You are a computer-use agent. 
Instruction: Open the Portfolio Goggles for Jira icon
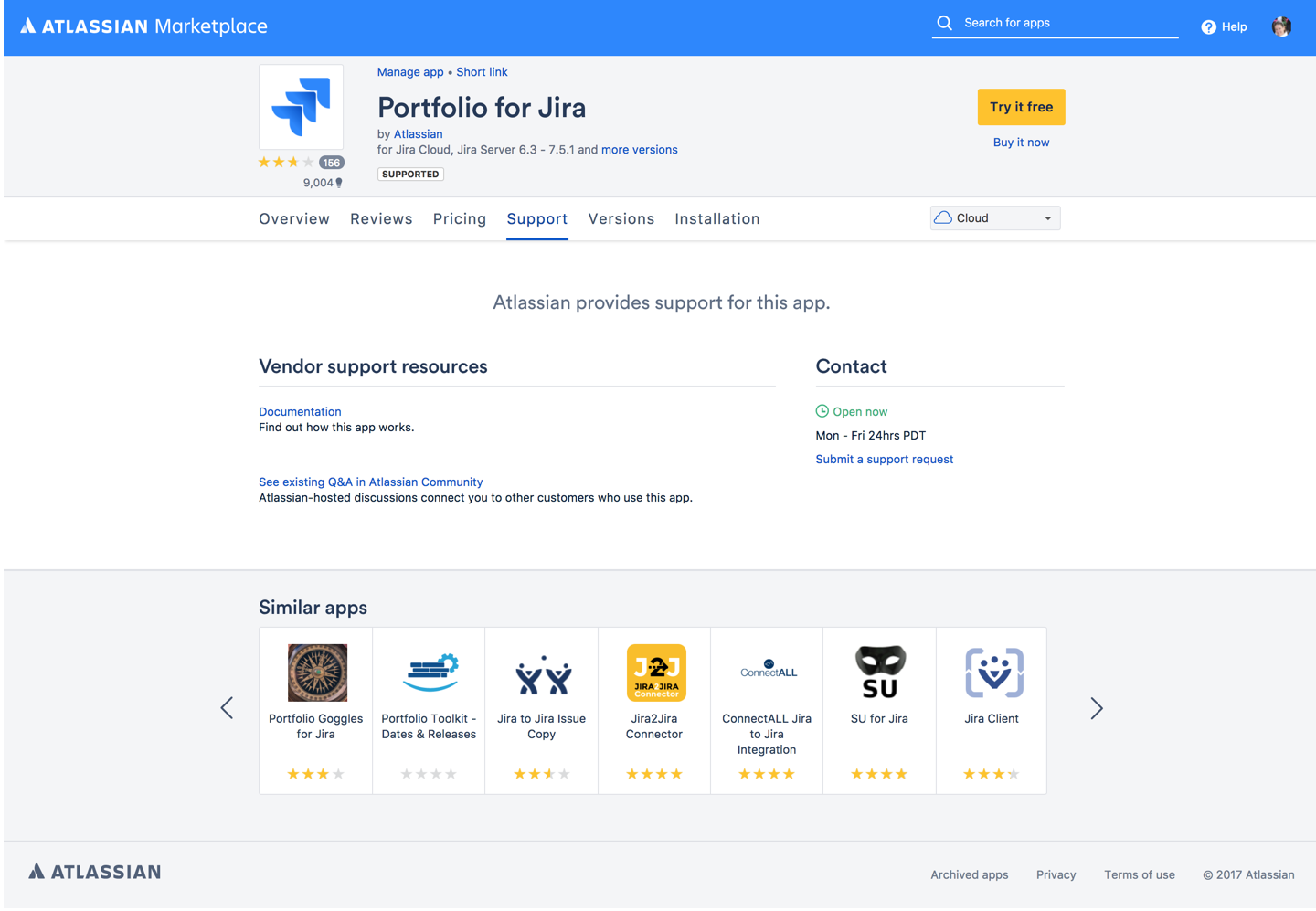317,673
